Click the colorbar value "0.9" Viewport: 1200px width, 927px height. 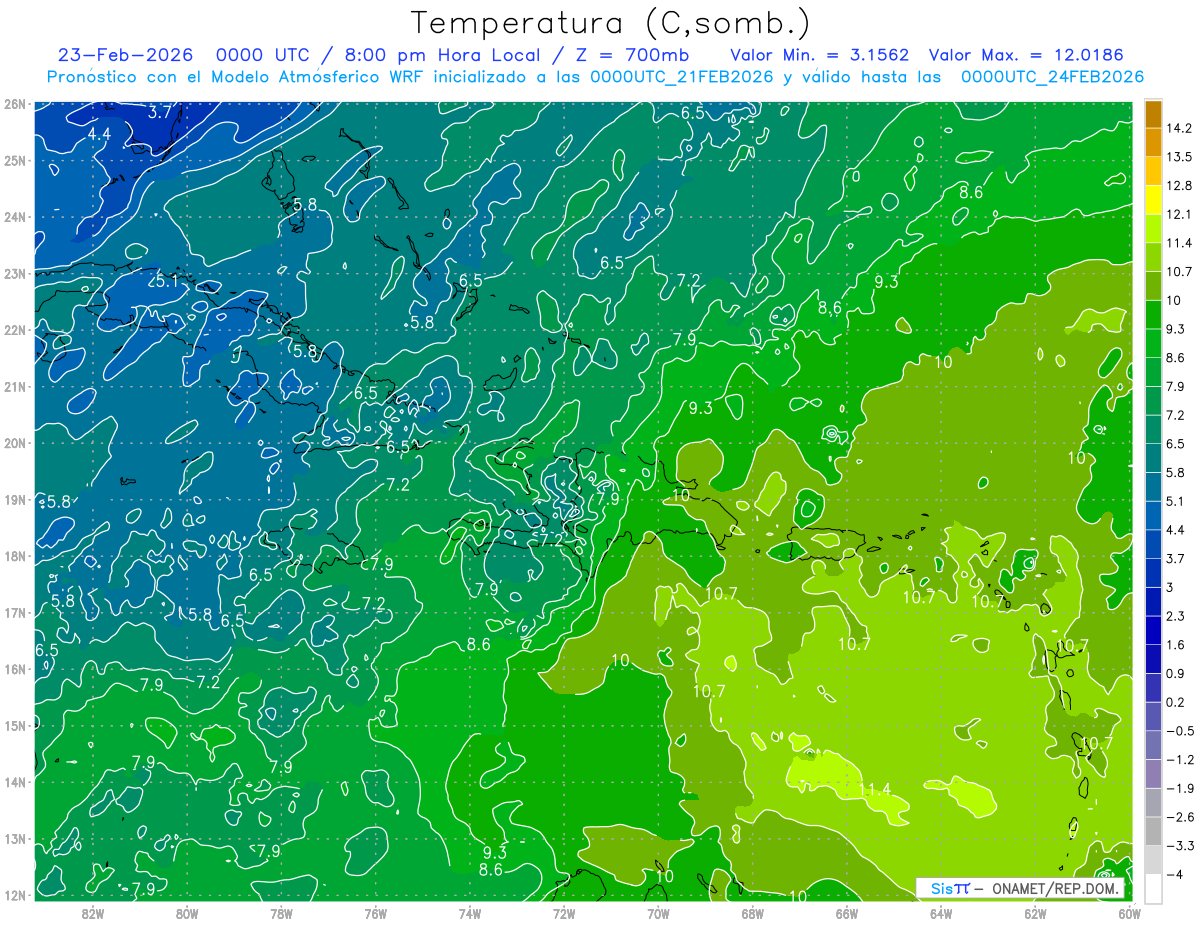[1175, 673]
